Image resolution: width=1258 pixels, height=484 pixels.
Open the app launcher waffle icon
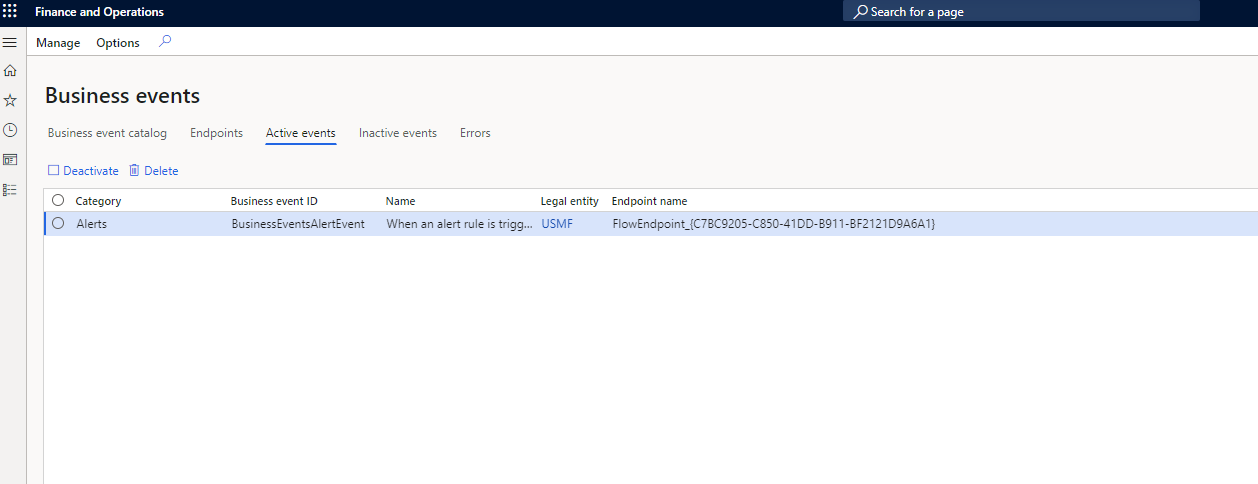(x=10, y=12)
